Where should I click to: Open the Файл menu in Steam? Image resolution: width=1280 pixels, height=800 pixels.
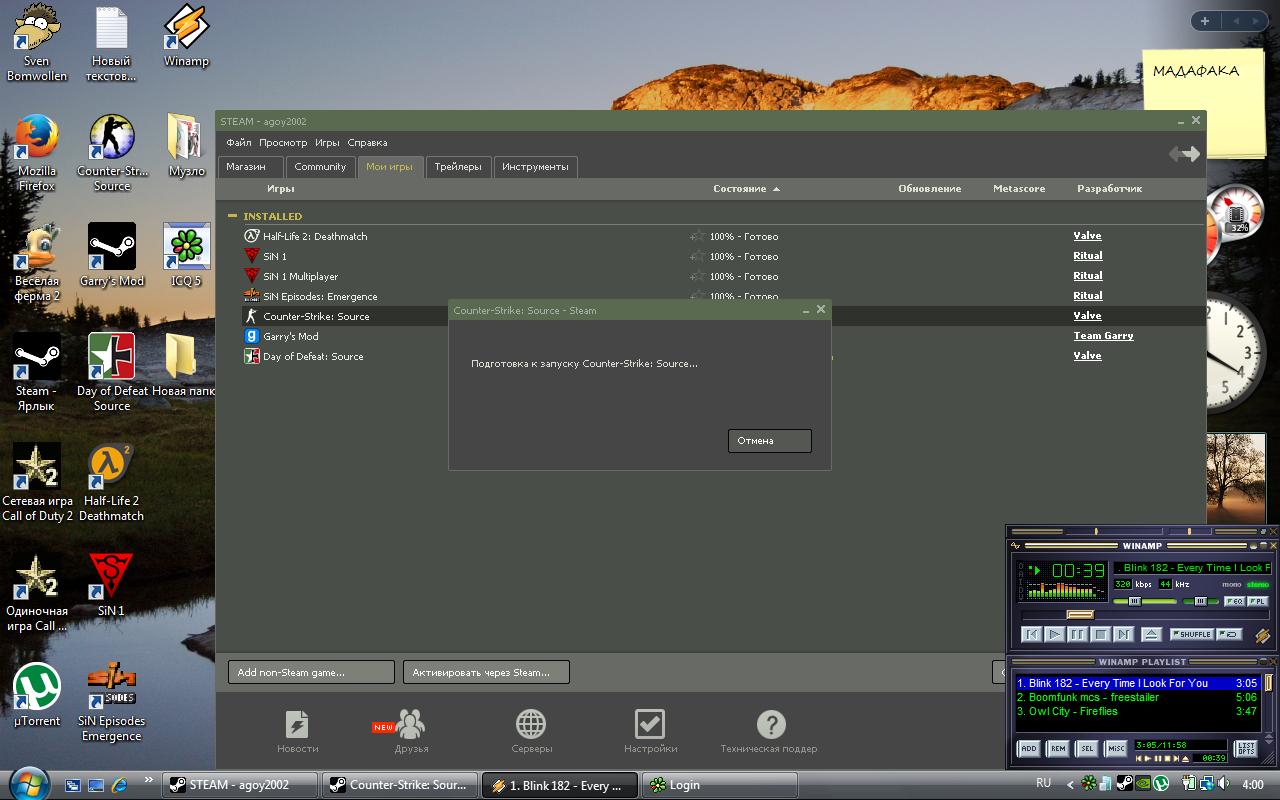tap(239, 142)
